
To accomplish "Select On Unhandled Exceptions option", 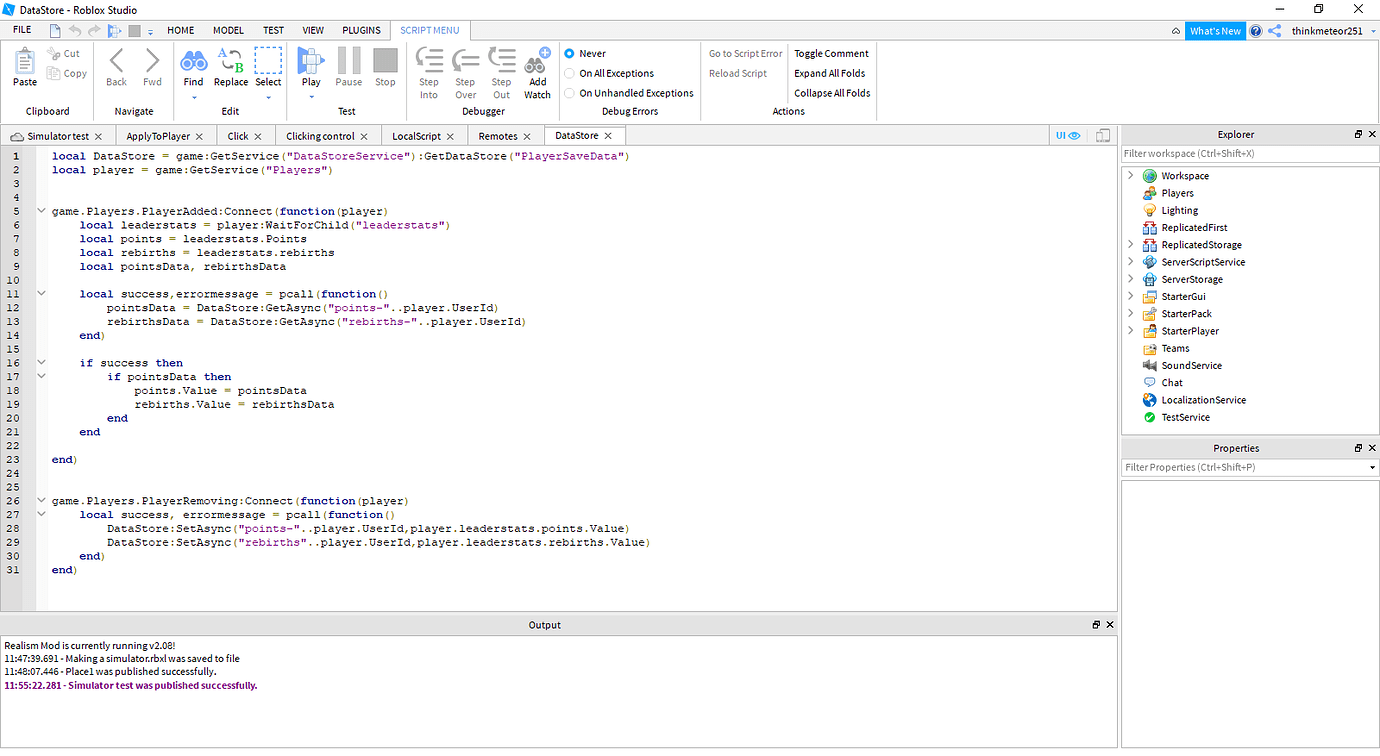I will [569, 94].
